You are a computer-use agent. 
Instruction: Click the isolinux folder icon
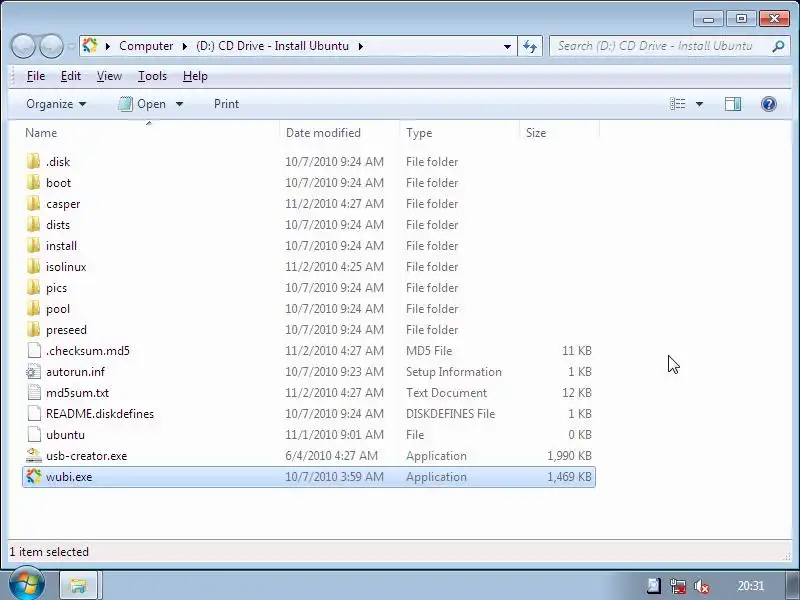coord(33,266)
